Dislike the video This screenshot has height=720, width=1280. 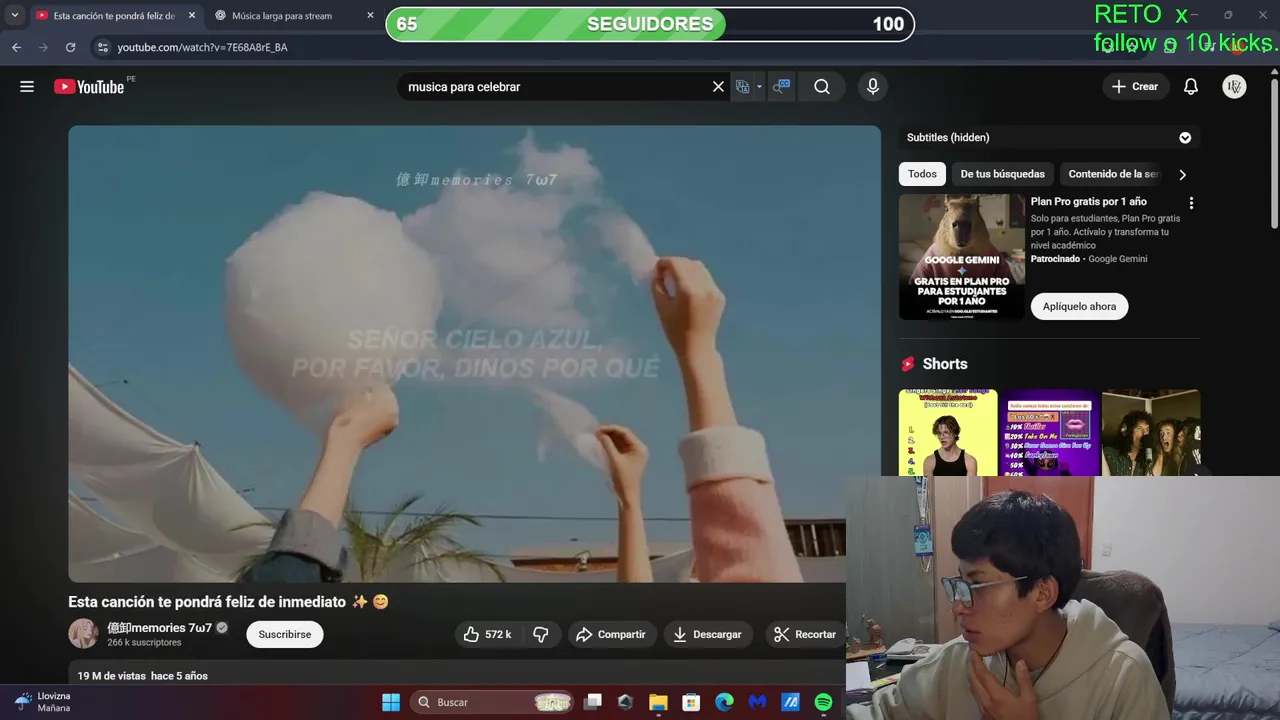[541, 634]
